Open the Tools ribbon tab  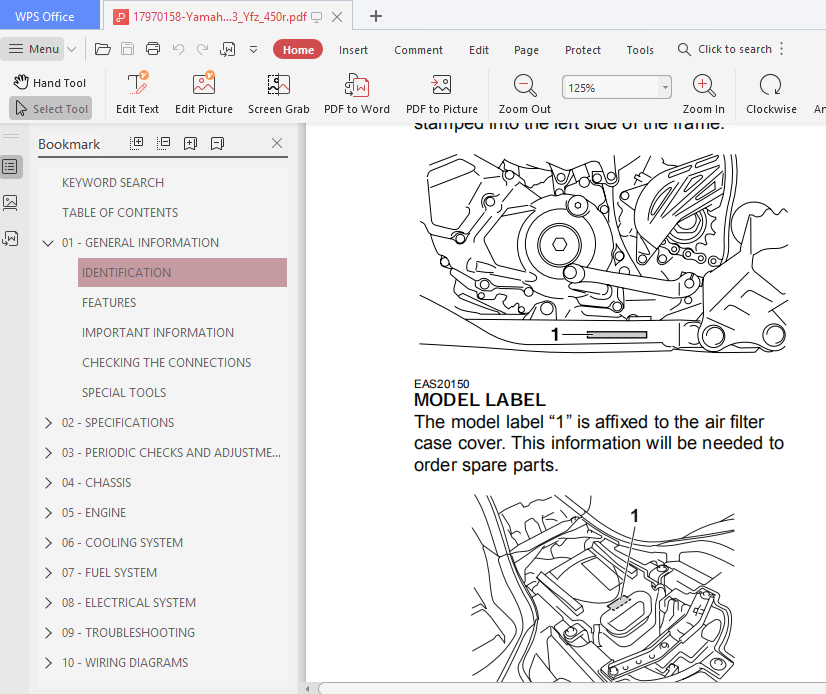tap(640, 50)
